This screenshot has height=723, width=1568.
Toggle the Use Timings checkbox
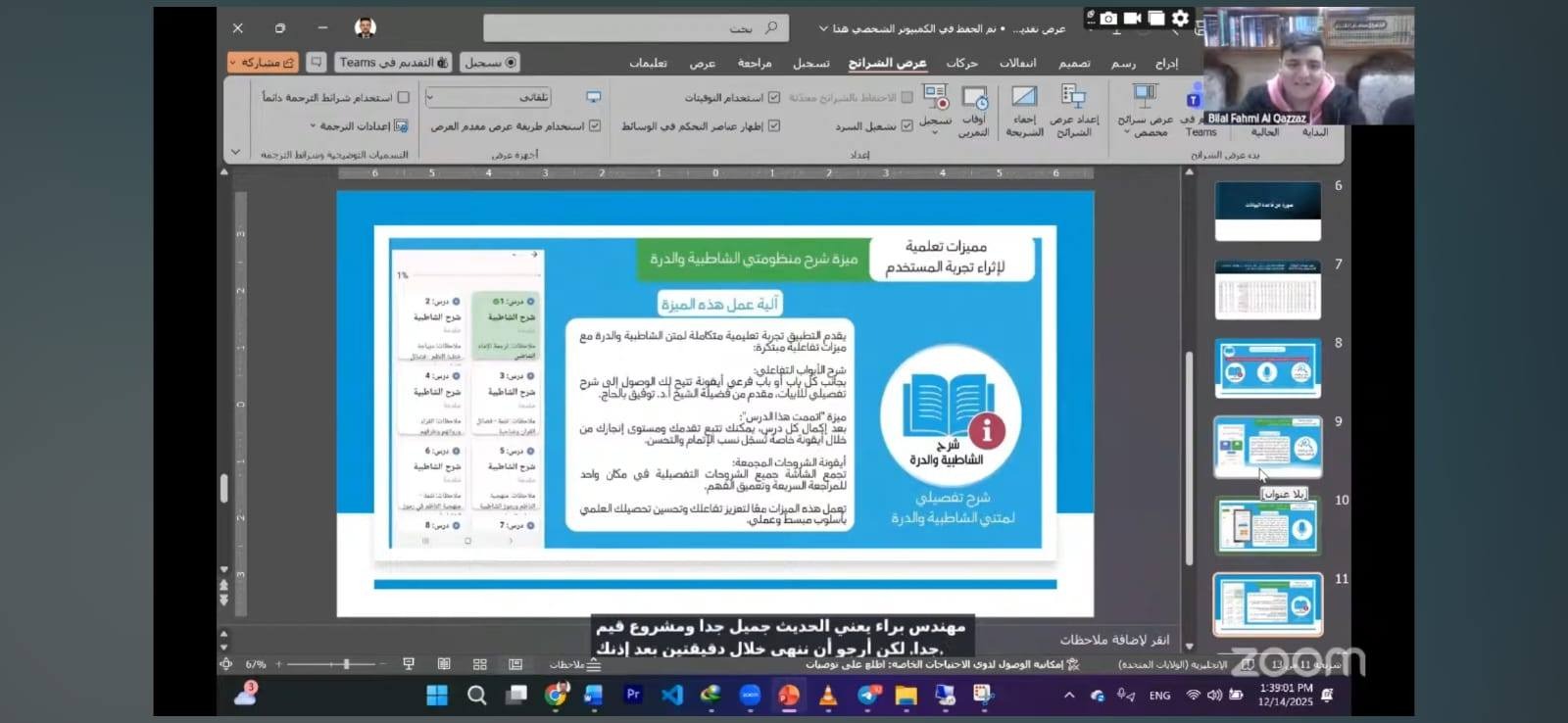tap(773, 98)
